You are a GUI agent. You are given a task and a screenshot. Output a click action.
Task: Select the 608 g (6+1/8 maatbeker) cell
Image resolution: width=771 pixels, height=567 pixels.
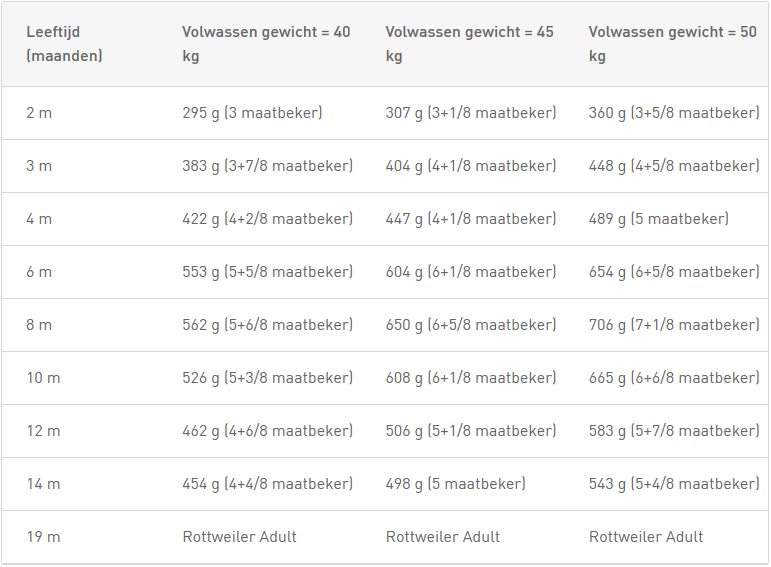click(x=471, y=378)
